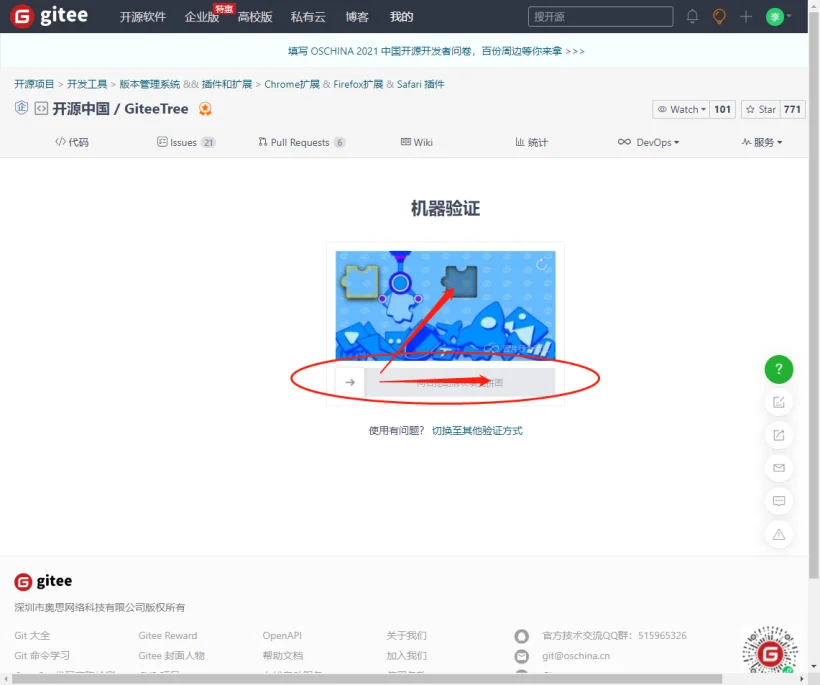Viewport: 820px width, 685px height.
Task: Open 帮助文档 footer link
Action: click(x=282, y=656)
